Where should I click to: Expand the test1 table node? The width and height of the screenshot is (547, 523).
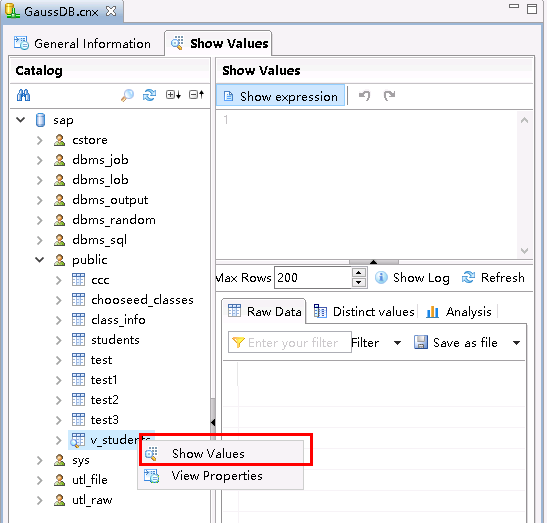[x=59, y=380]
